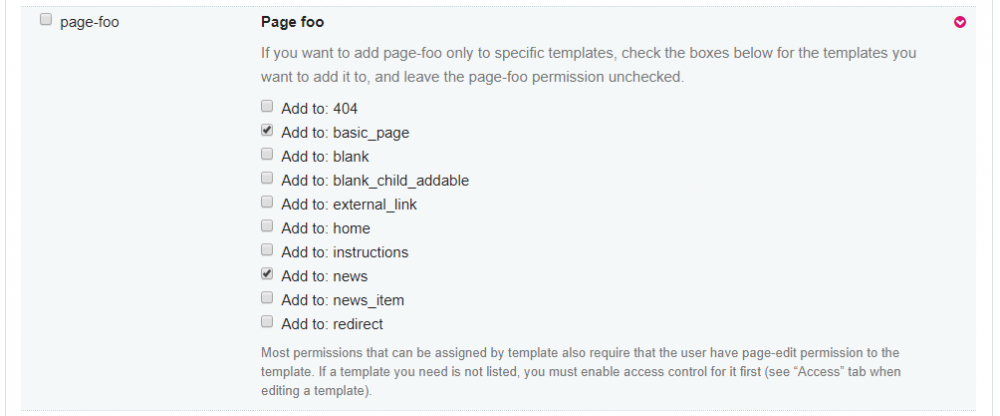Collapse the Page foo details chevron

[960, 22]
